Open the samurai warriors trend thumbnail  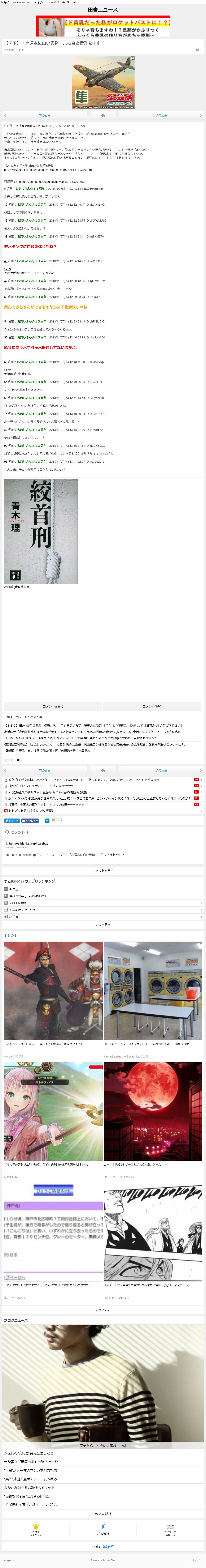pyautogui.click(x=53, y=991)
